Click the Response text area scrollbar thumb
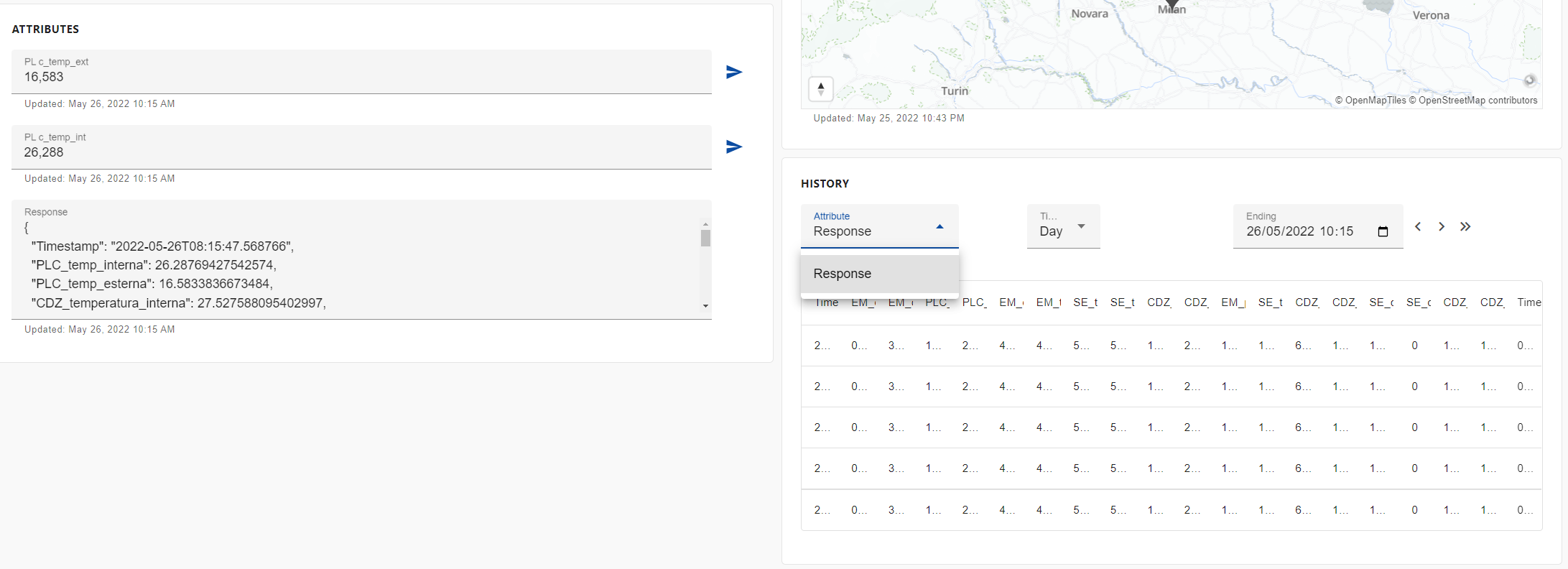 (705, 238)
